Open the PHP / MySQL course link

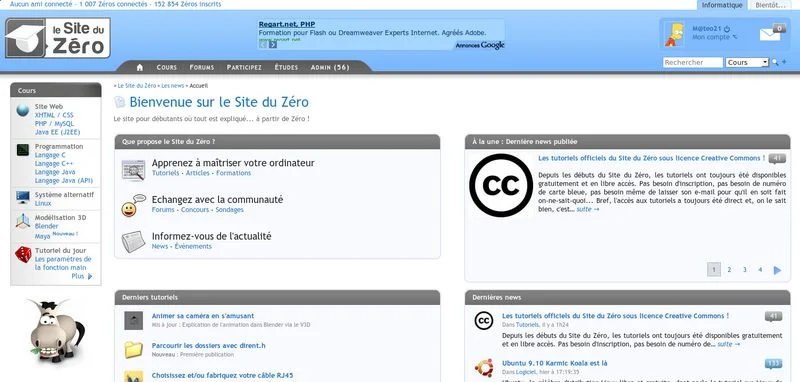coord(54,123)
